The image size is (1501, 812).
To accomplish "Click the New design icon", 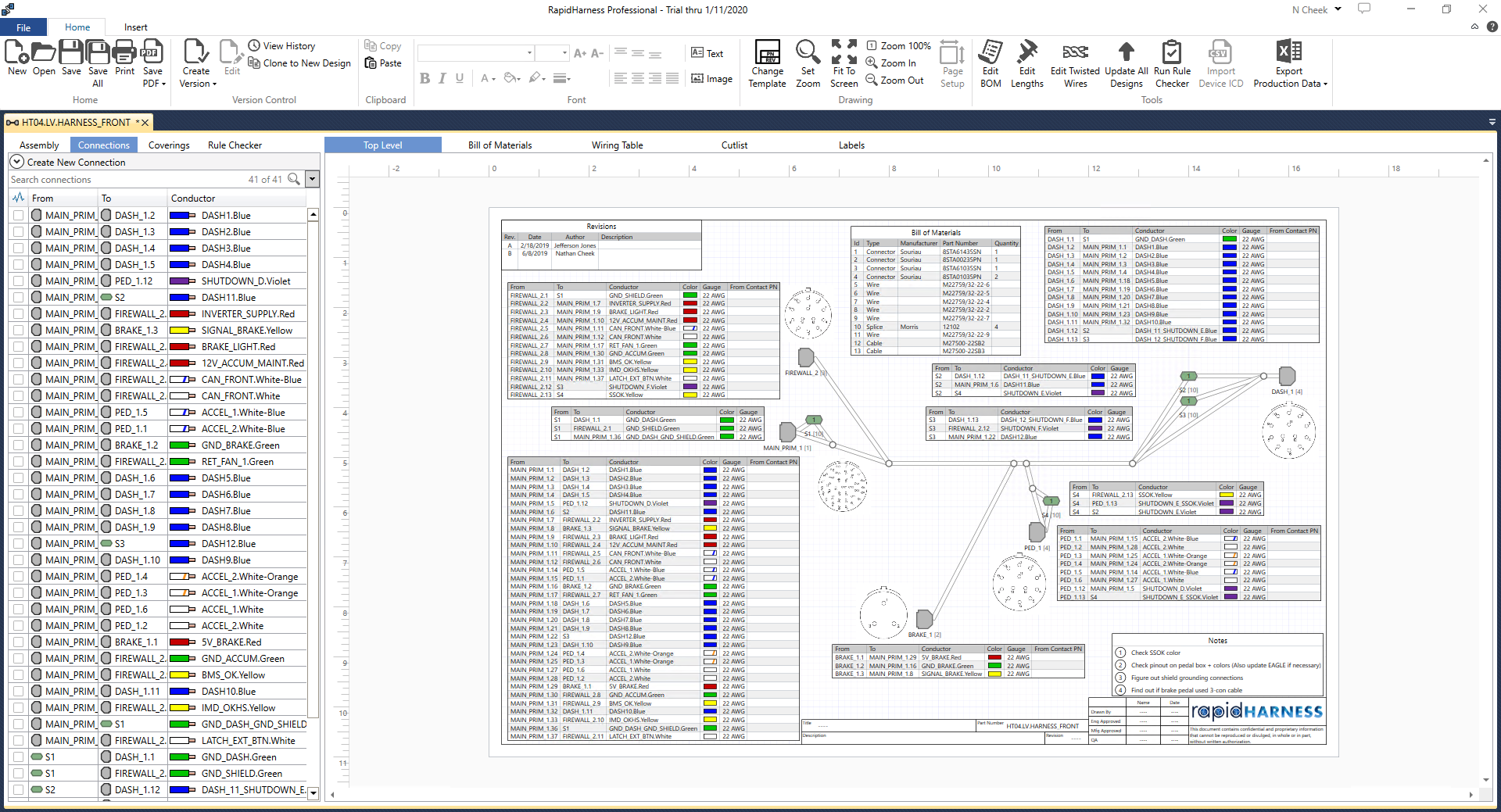I will (17, 52).
